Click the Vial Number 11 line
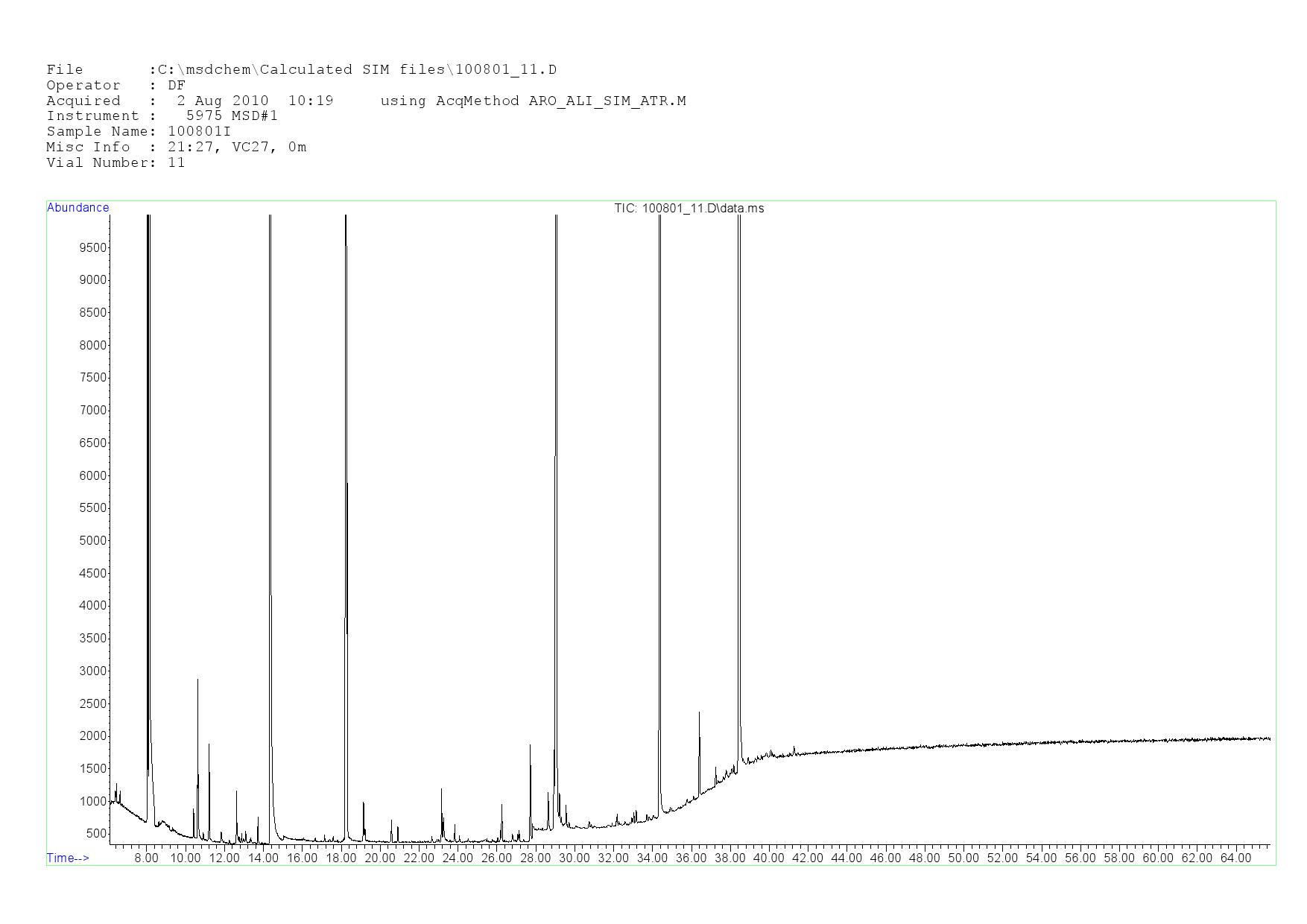Image resolution: width=1307 pixels, height=924 pixels. [115, 163]
